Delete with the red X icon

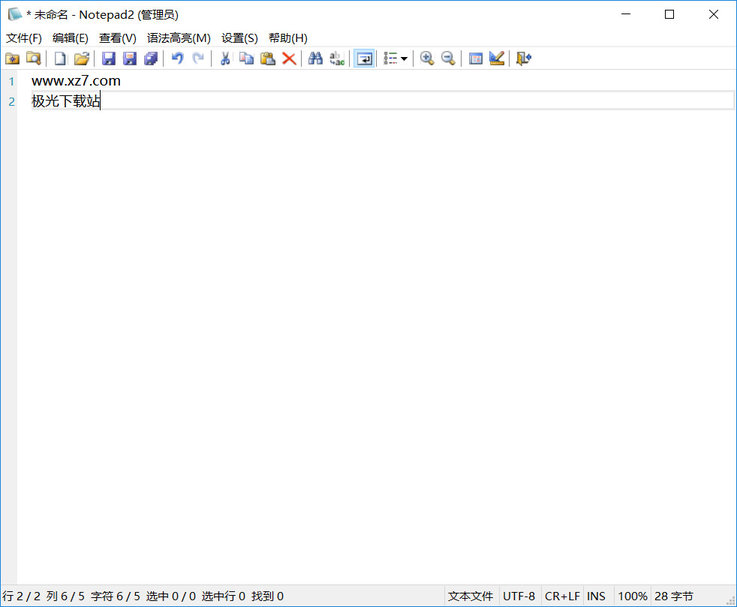(x=289, y=59)
